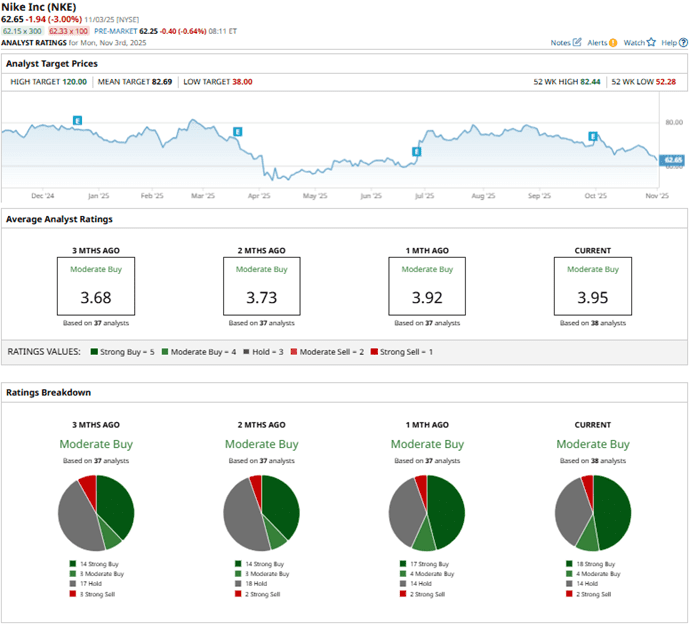This screenshot has height=624, width=689.
Task: Click the Current ratings breakdown pie chart
Action: [592, 513]
